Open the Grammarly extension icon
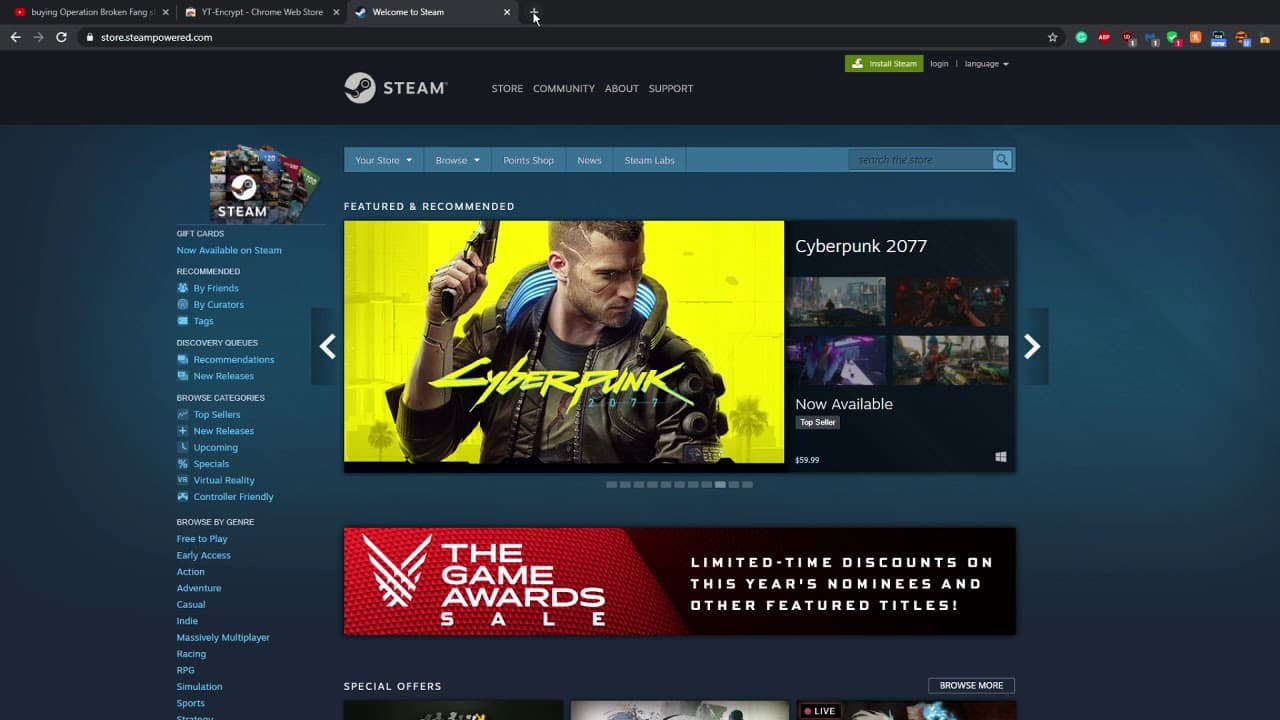1280x720 pixels. [x=1081, y=37]
